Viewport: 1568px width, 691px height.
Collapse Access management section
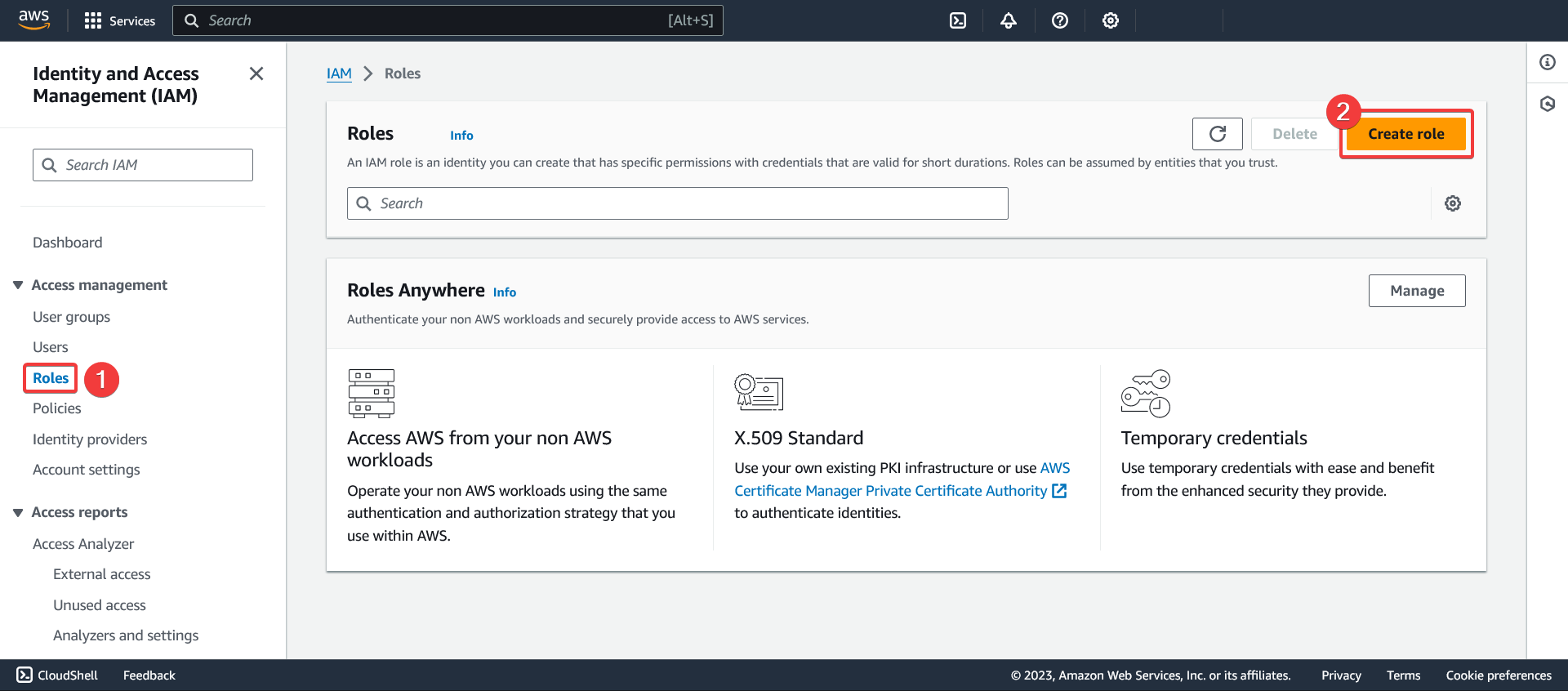coord(18,285)
